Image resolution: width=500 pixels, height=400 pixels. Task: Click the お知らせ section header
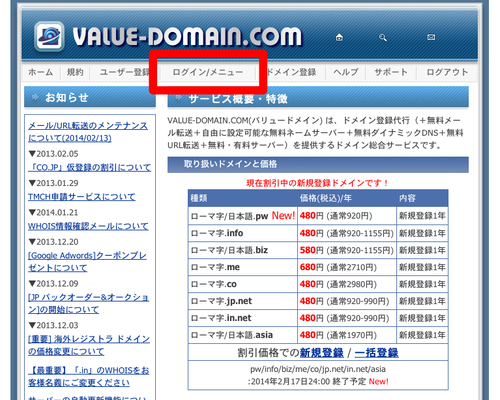(x=90, y=97)
